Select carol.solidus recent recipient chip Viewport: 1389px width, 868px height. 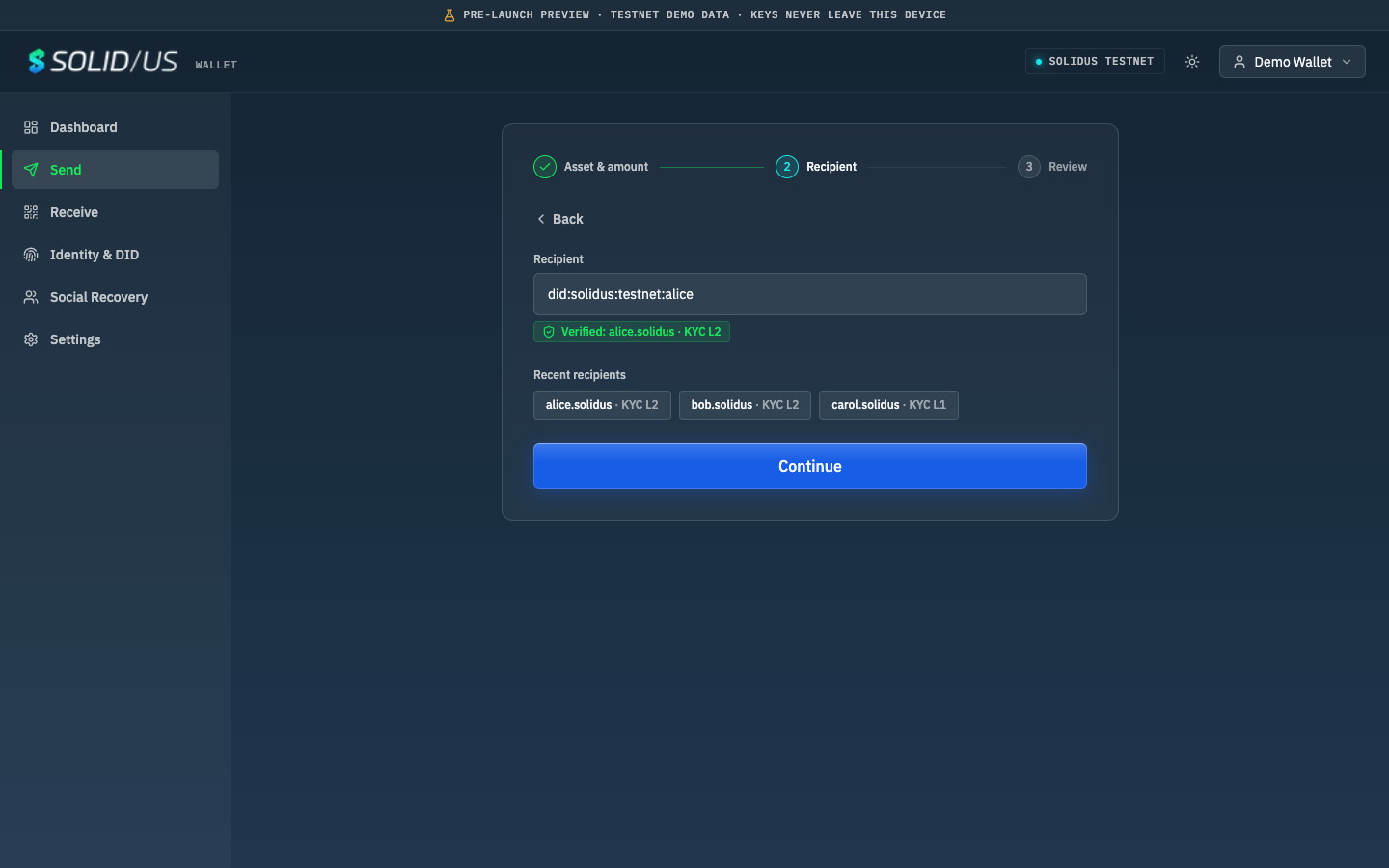coord(888,405)
